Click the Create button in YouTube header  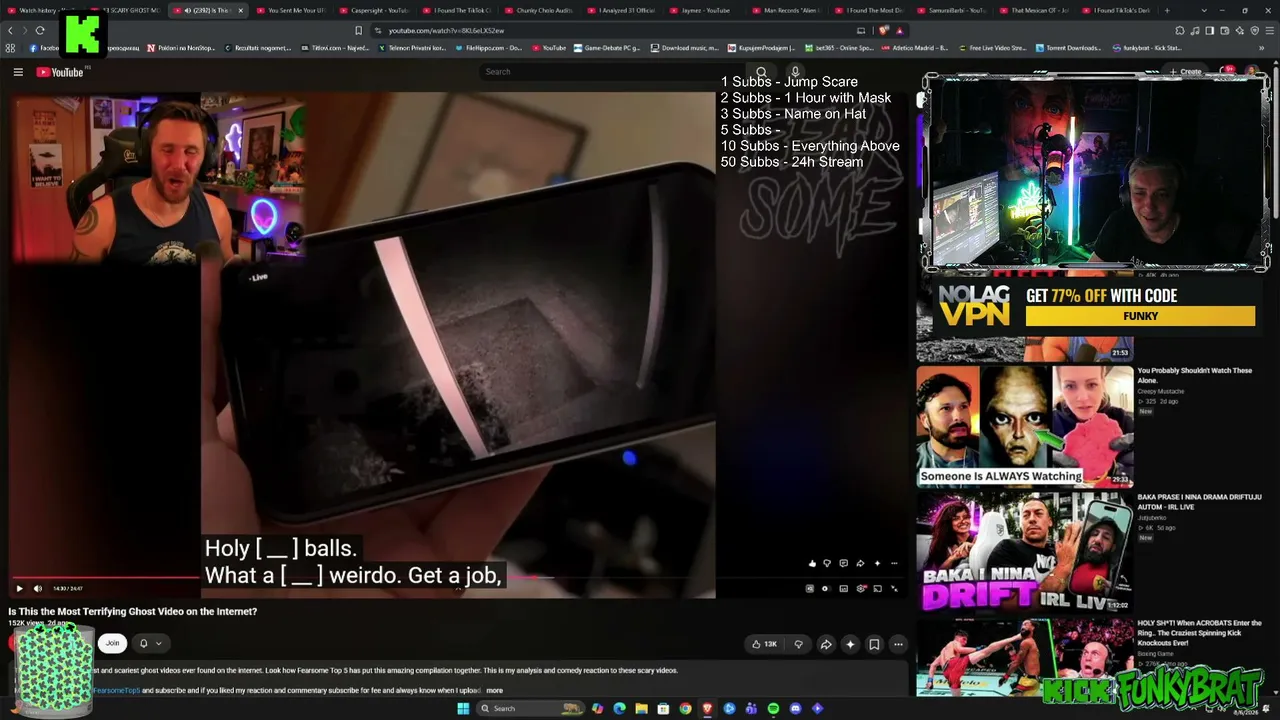[x=1185, y=72]
